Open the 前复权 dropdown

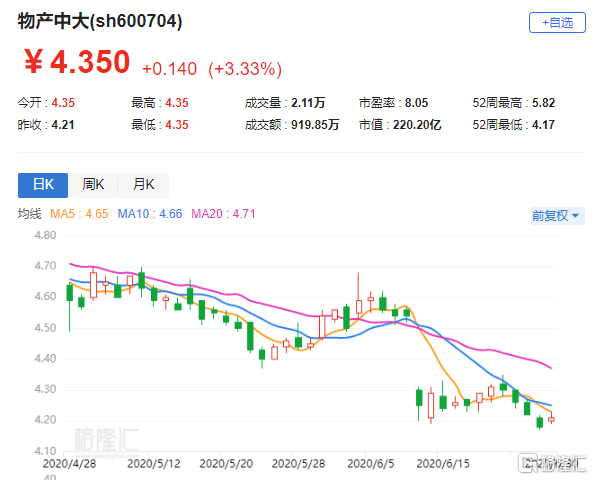point(557,216)
